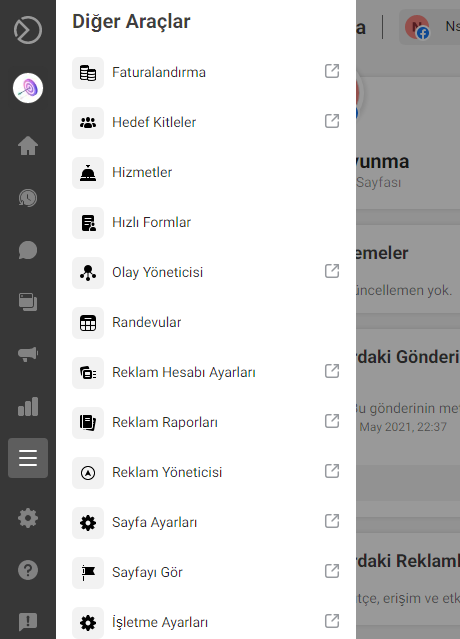Open Hızlı Formlar entry

pos(206,223)
